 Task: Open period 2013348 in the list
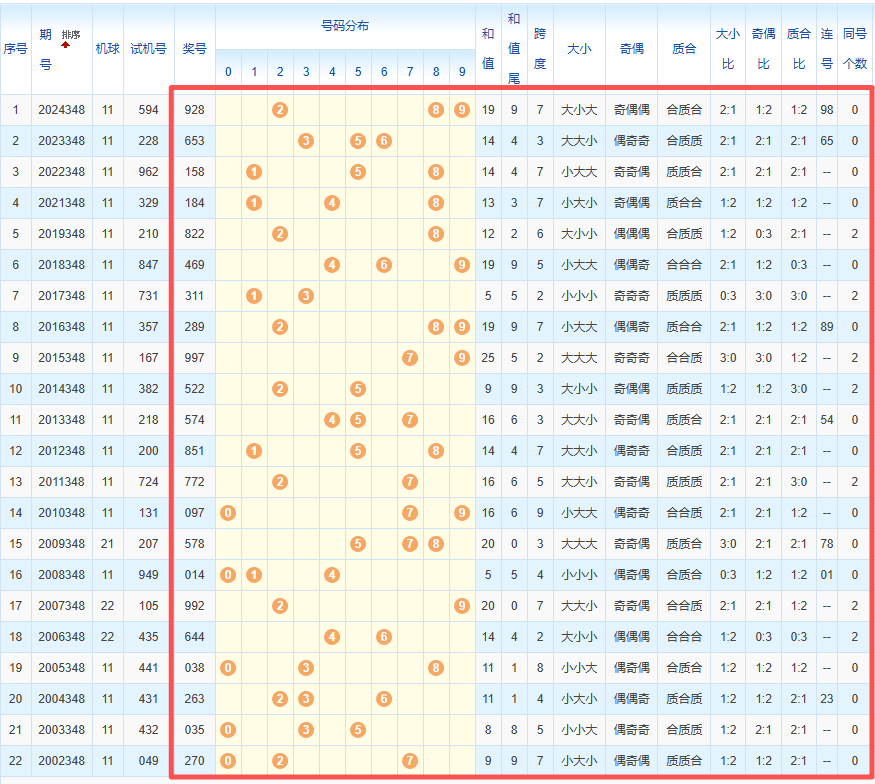[x=62, y=420]
